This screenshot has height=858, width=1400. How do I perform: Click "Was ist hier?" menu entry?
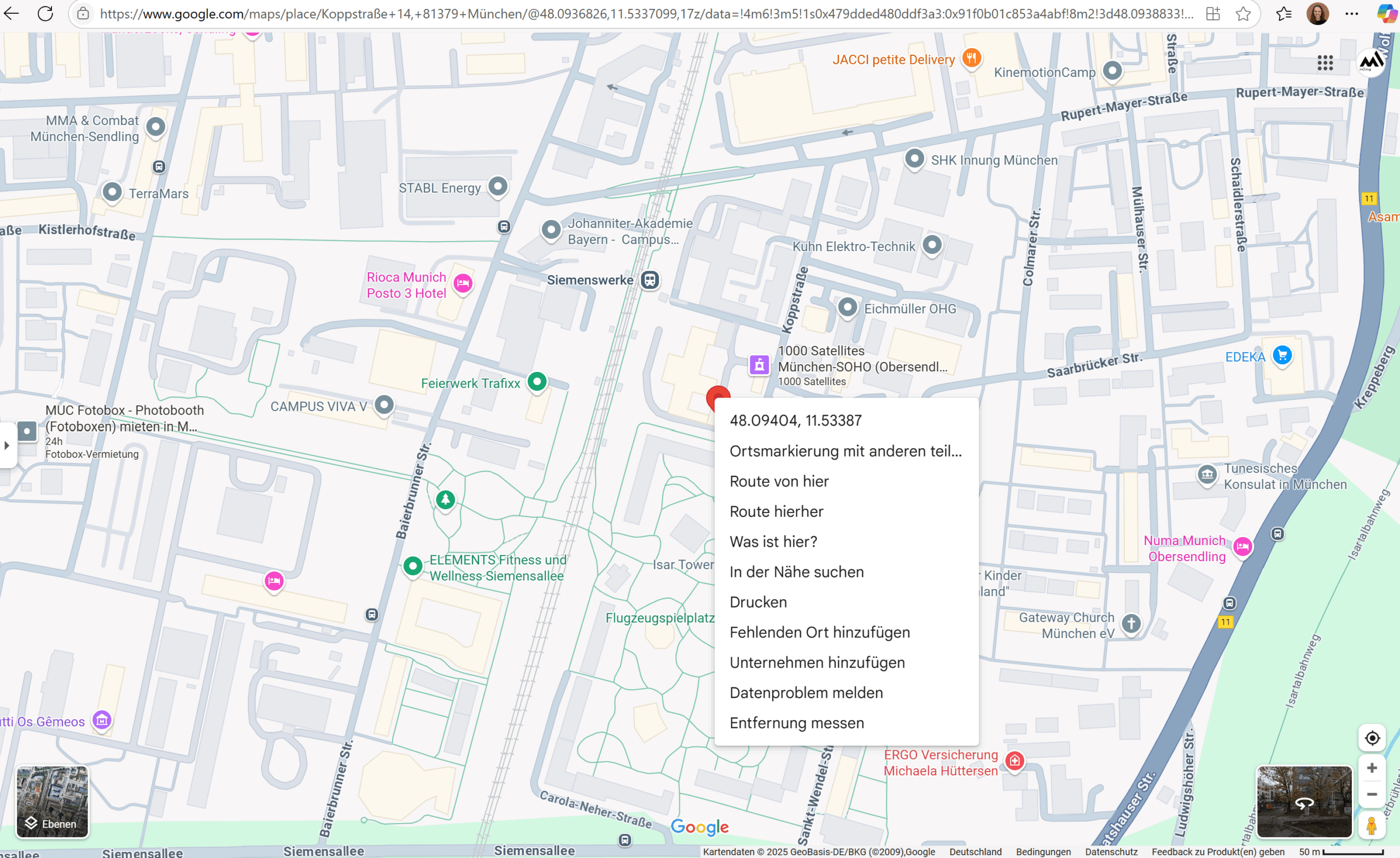(x=773, y=541)
